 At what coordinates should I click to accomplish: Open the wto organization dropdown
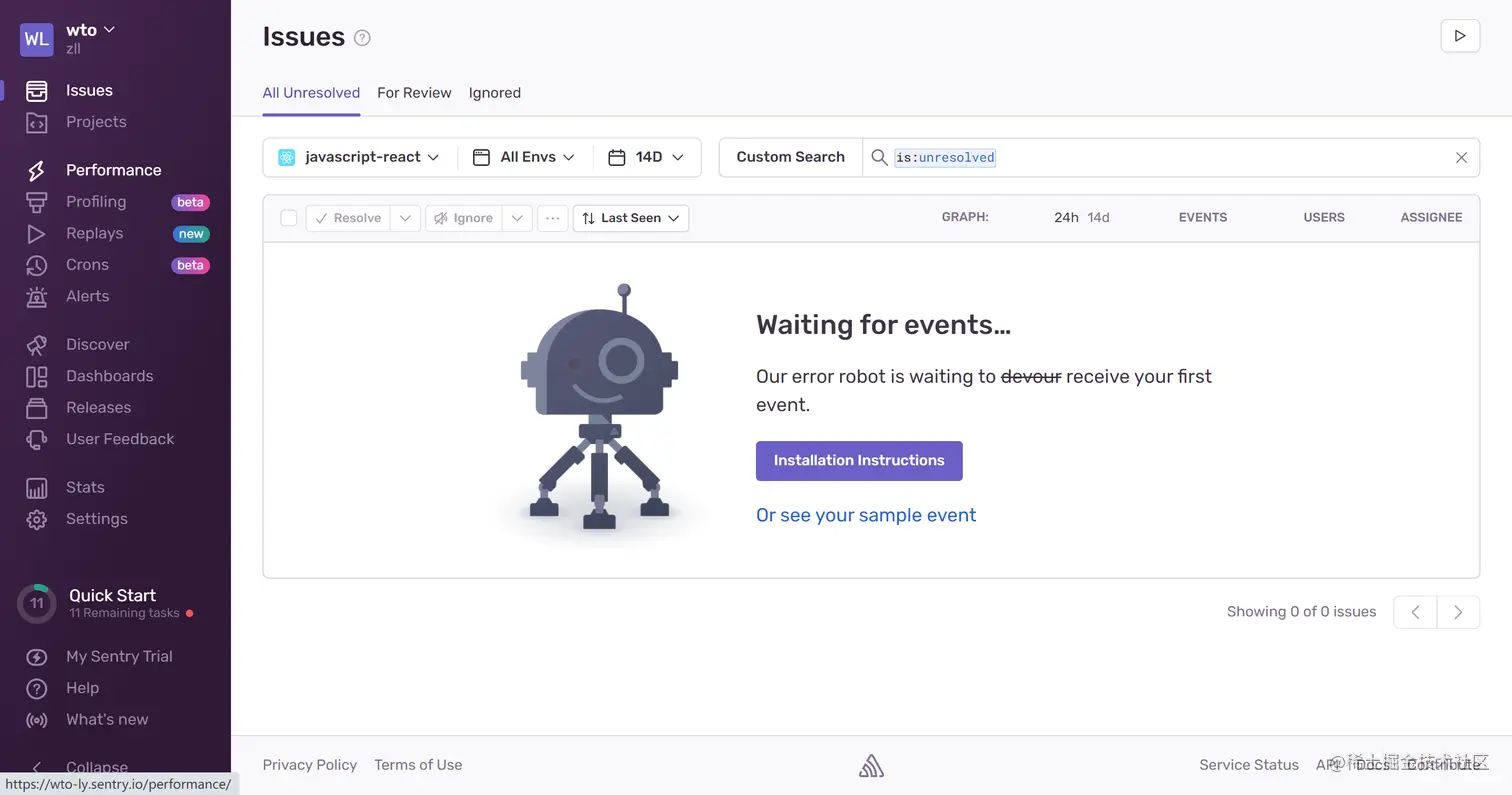[91, 30]
